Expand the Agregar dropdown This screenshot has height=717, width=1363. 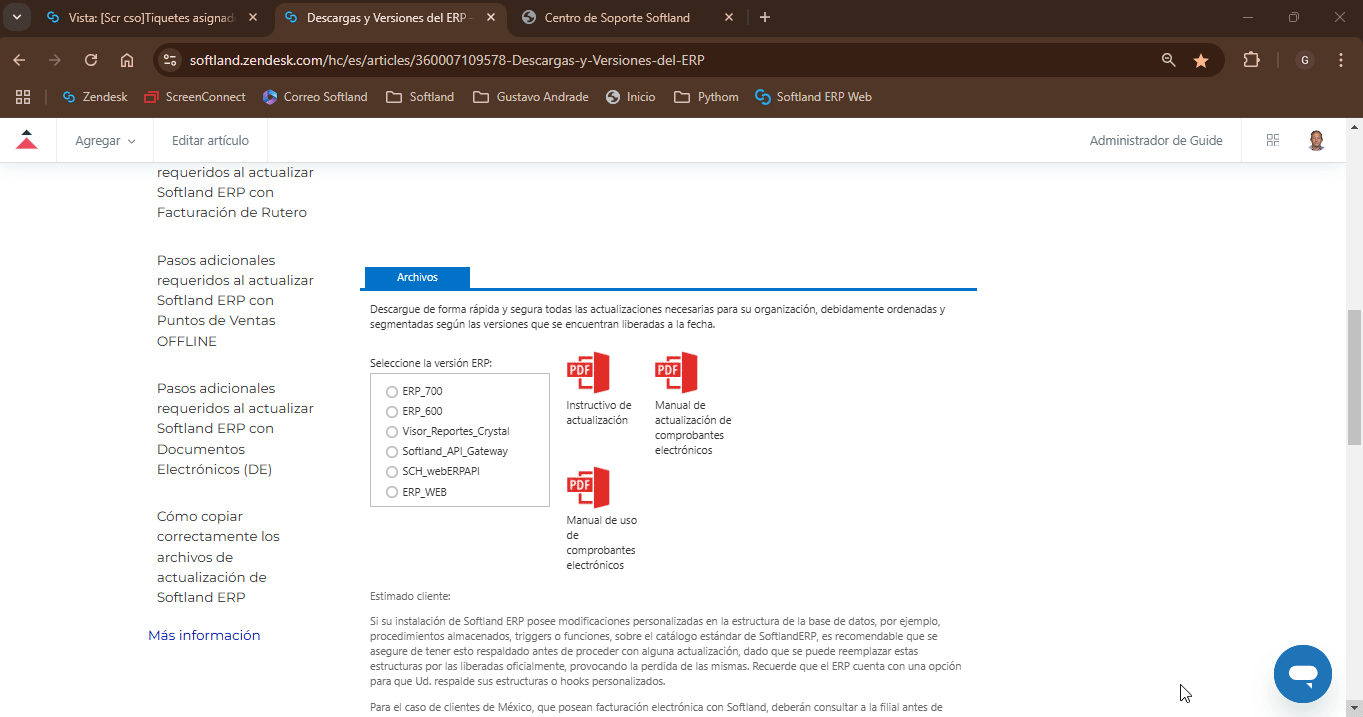point(105,141)
